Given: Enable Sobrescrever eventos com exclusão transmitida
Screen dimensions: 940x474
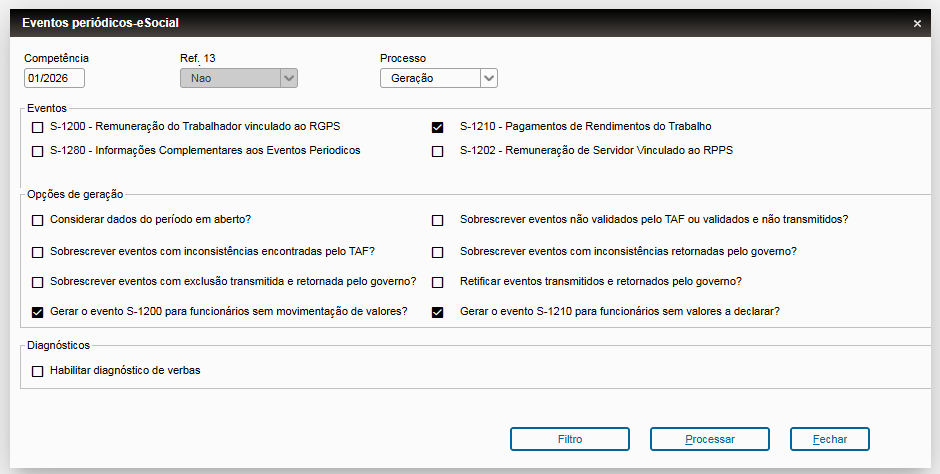Looking at the screenshot, I should (38, 282).
